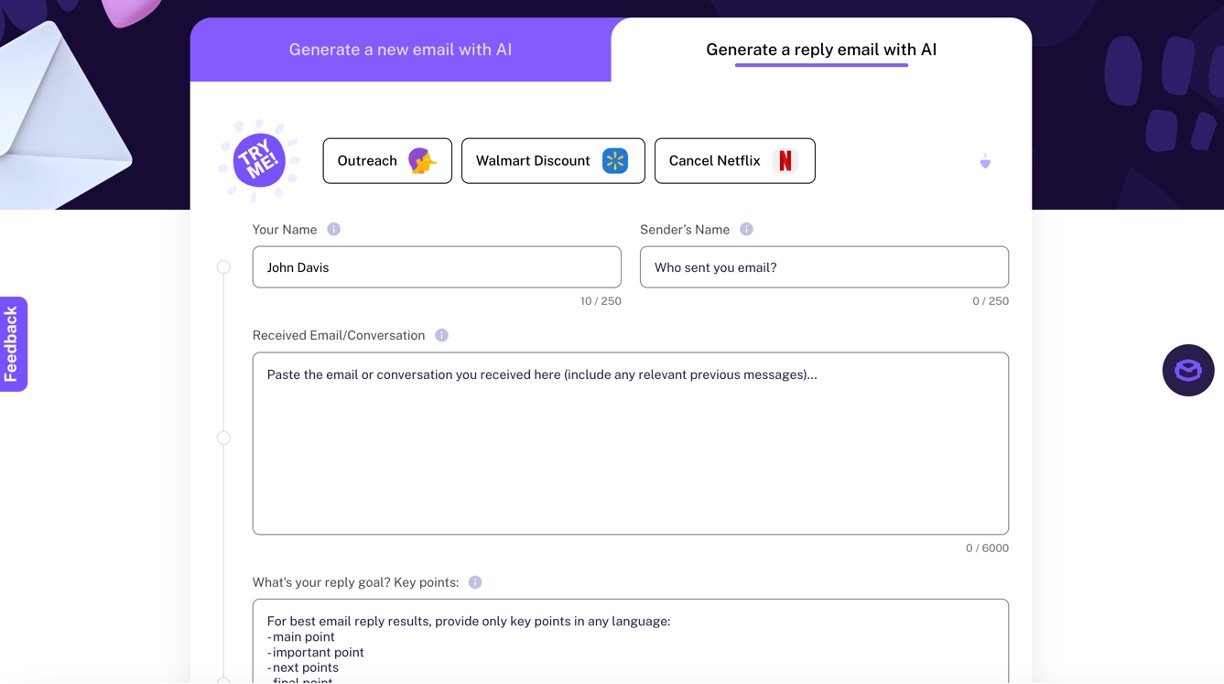Click the reply goal key points box

tap(630, 642)
